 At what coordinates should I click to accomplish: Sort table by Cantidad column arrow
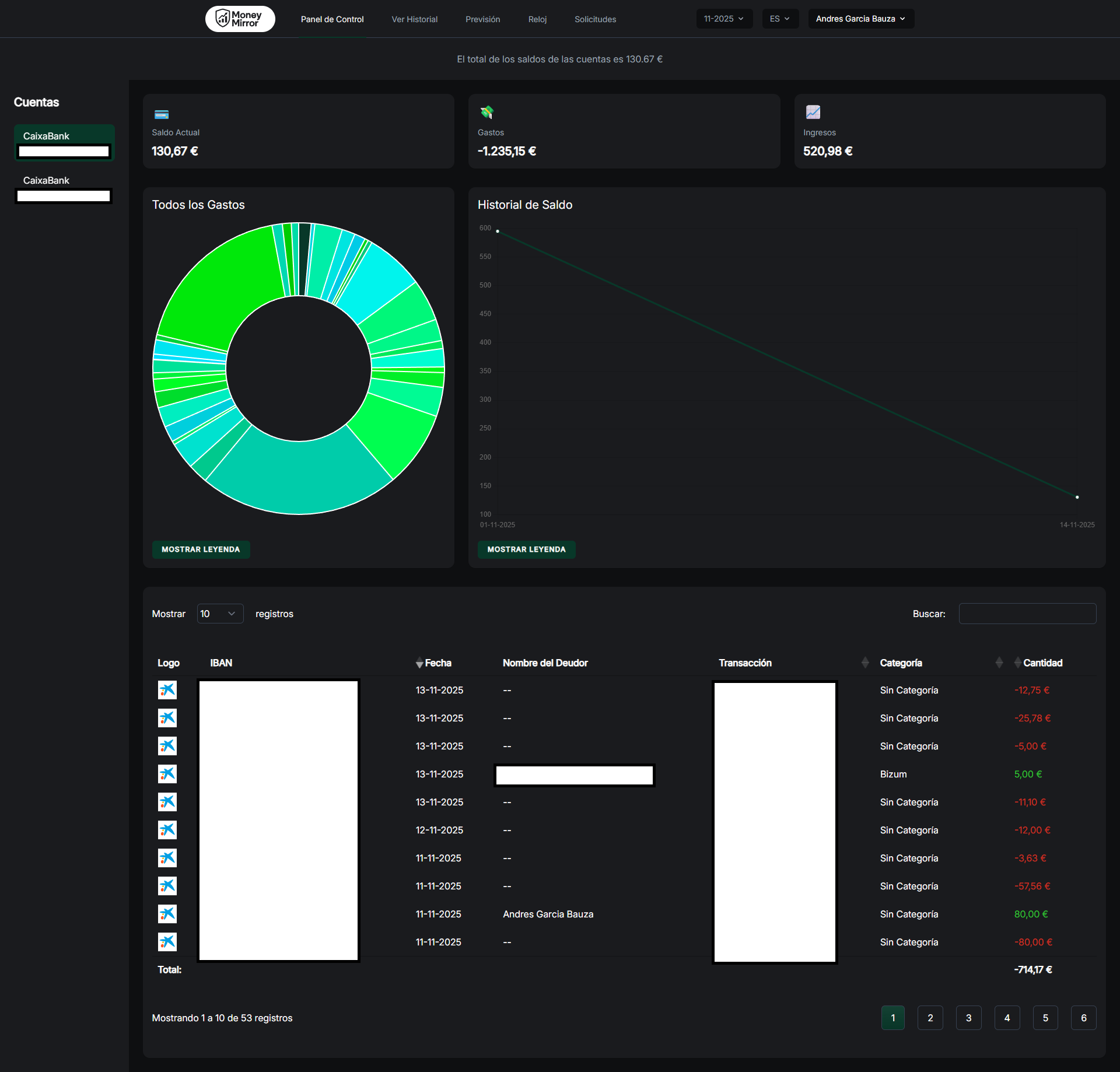point(1017,663)
